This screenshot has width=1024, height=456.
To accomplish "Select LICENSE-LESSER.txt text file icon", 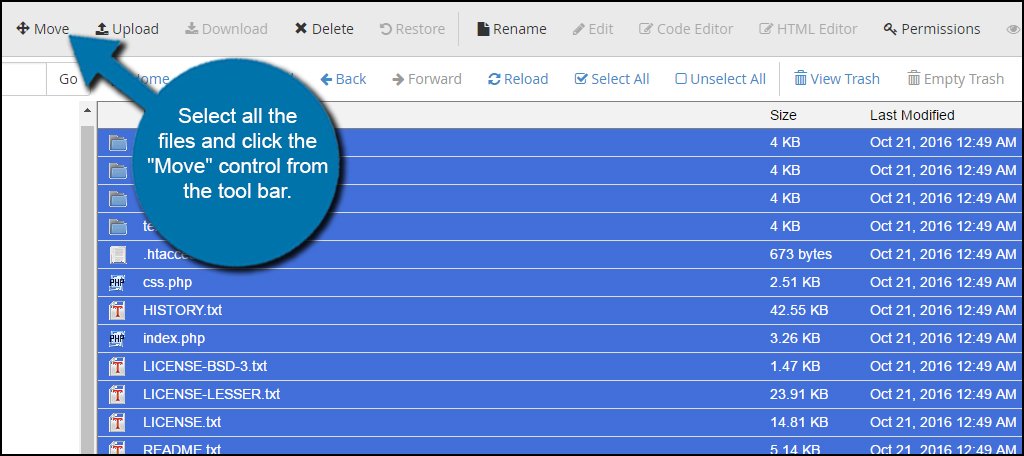I will point(117,394).
